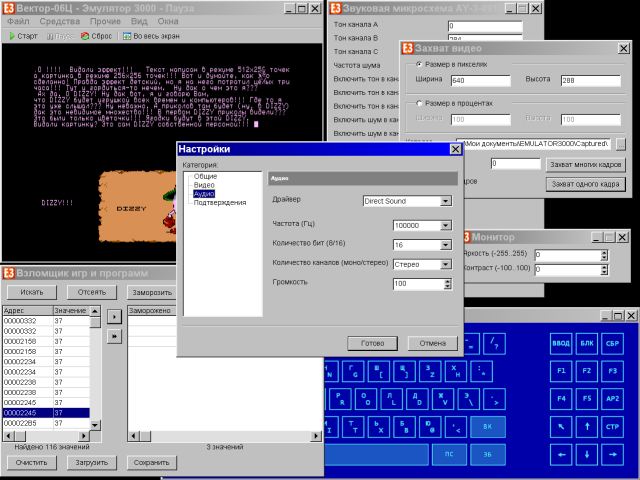640x480 pixels.
Task: Increase the Яркость brightness stepper
Action: (604, 252)
